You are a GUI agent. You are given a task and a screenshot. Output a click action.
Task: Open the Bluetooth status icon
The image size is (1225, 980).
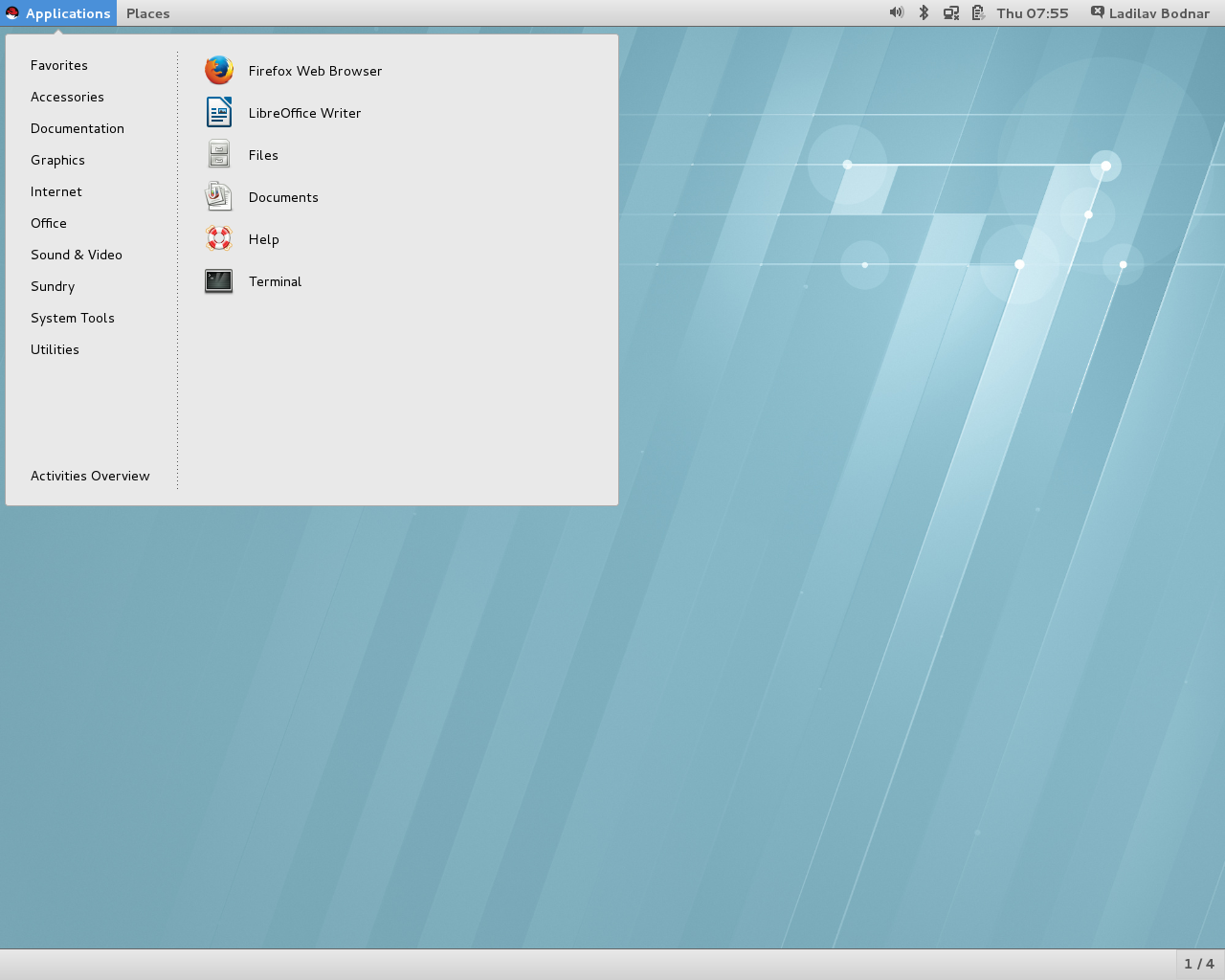pos(924,13)
